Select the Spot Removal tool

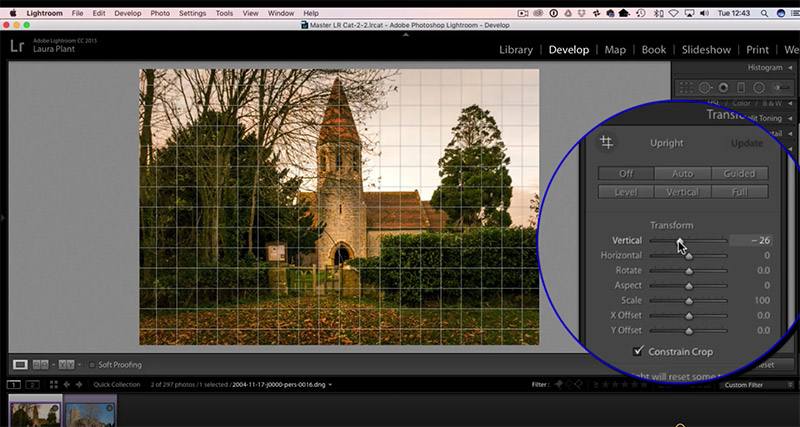point(705,88)
